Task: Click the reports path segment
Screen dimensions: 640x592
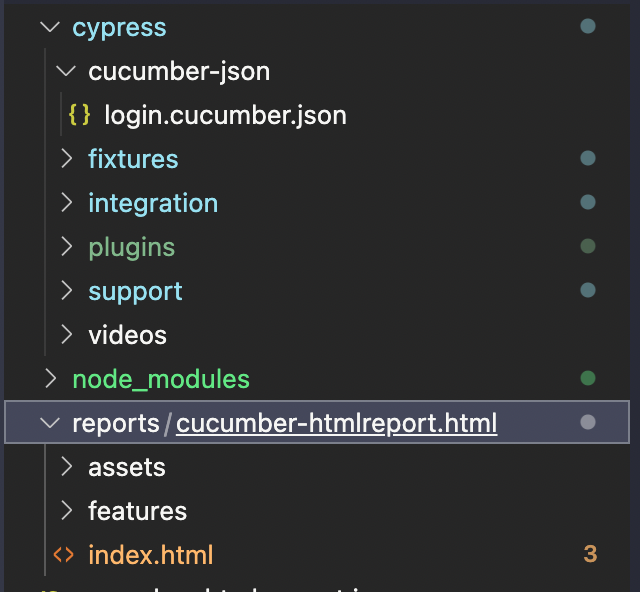Action: [x=116, y=424]
